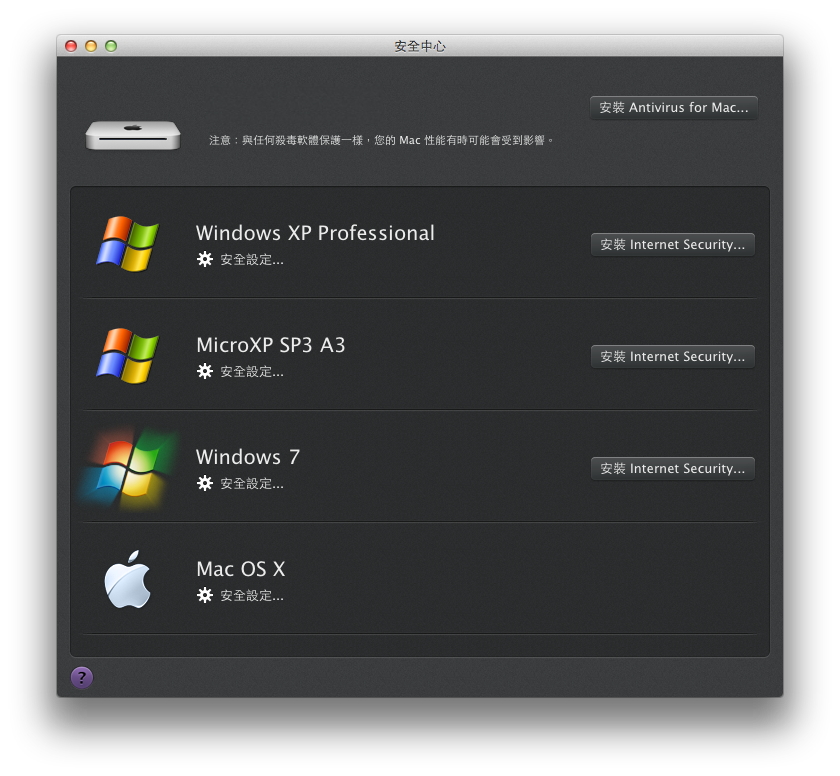The width and height of the screenshot is (840, 776).
Task: Install Internet Security for Windows 7
Action: (672, 469)
